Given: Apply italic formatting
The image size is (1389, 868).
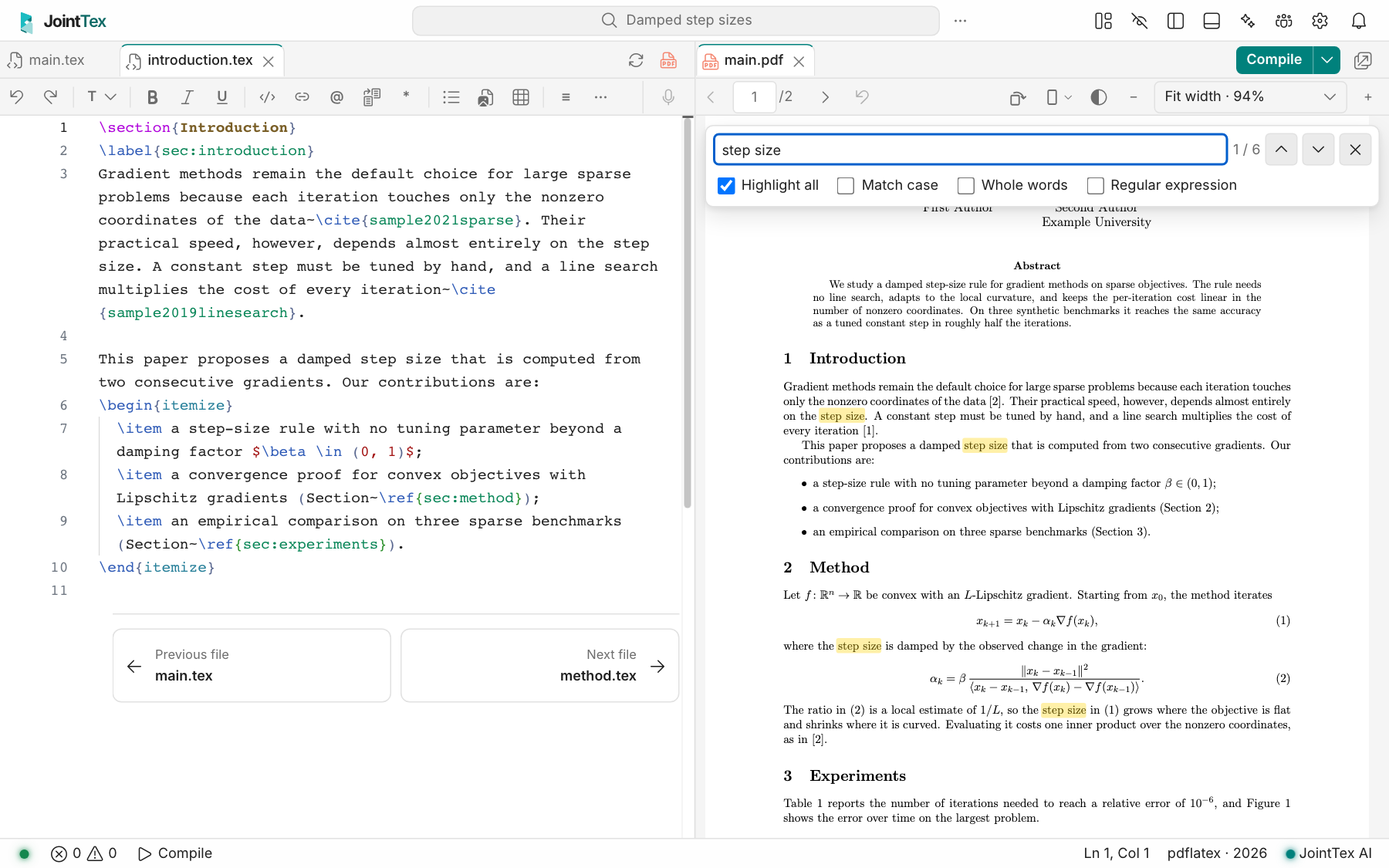Looking at the screenshot, I should 187,96.
